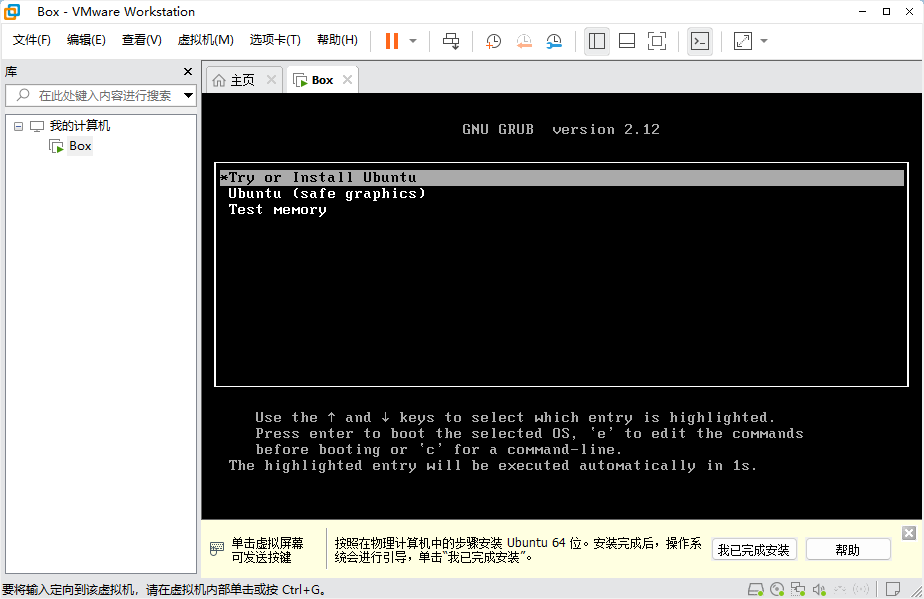Viewport: 924px width, 599px height.
Task: Click the message log note icon
Action: (x=893, y=589)
